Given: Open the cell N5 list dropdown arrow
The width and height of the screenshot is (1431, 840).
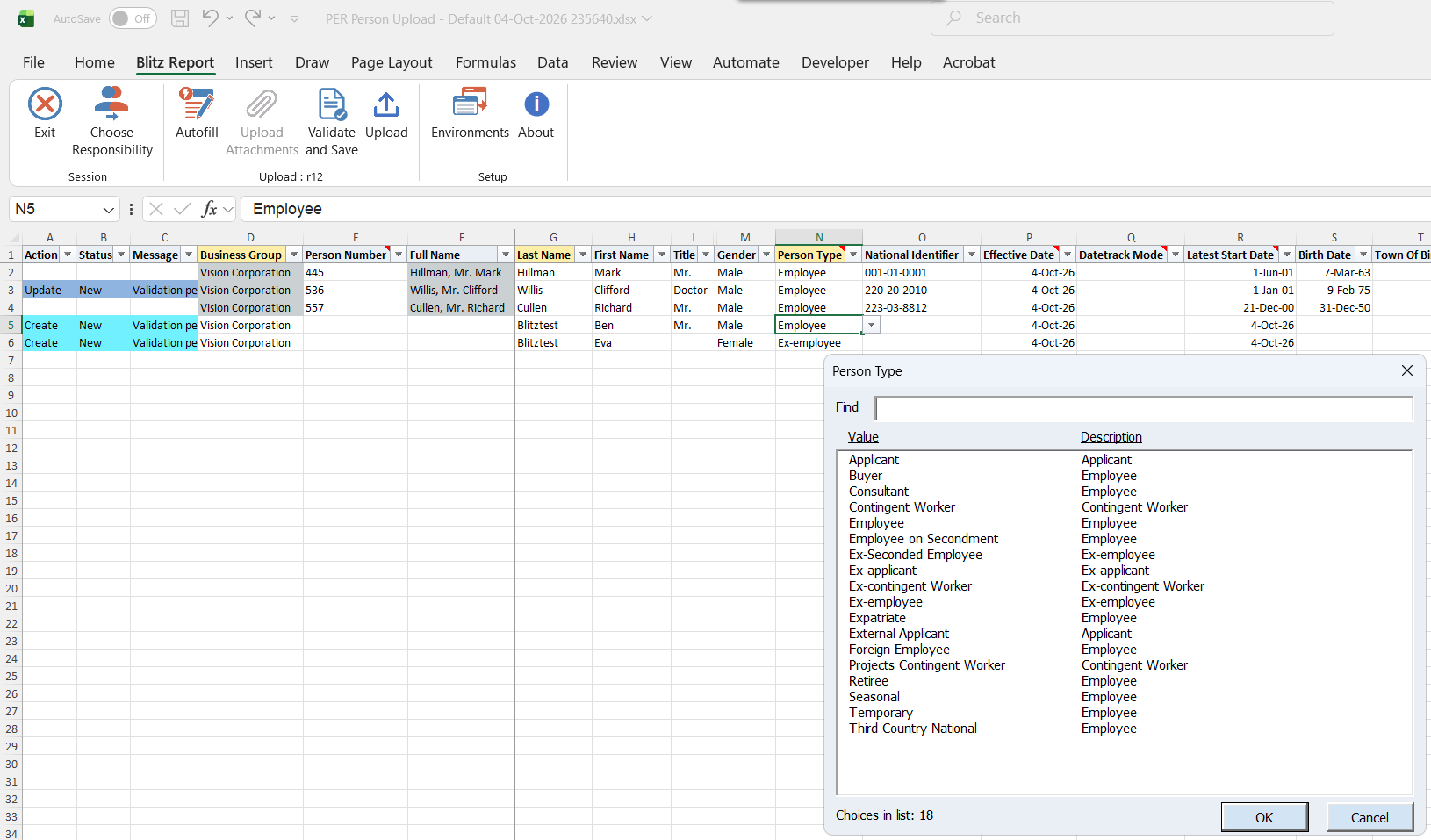Looking at the screenshot, I should (871, 325).
